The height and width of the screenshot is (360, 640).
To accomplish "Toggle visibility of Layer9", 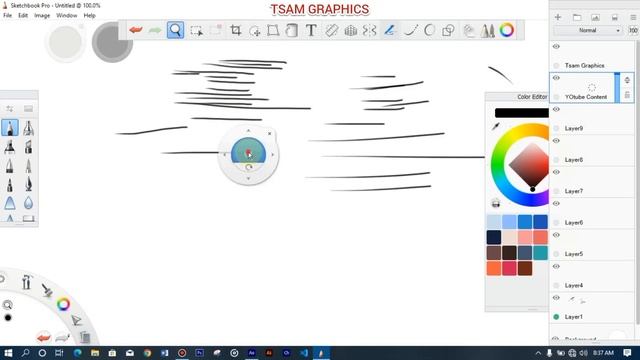I will pyautogui.click(x=556, y=109).
